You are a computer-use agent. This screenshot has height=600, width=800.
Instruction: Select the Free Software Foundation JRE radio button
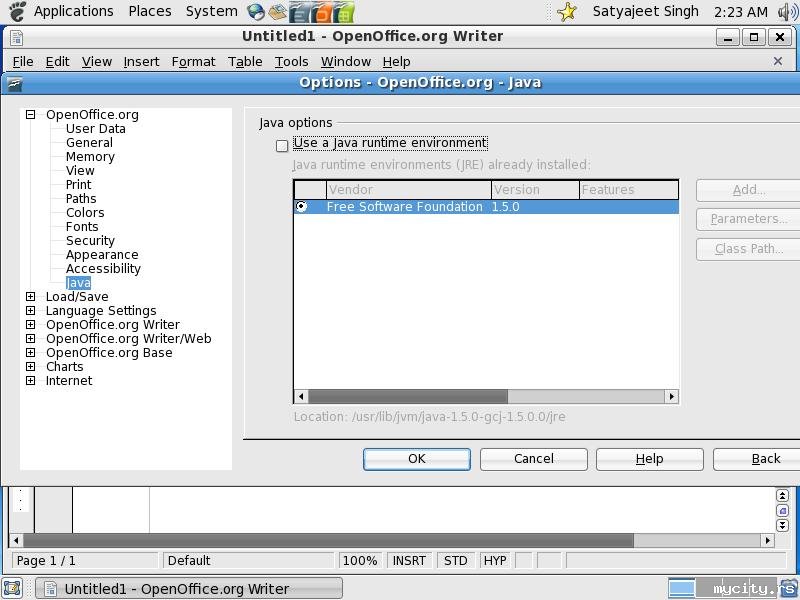tap(302, 206)
